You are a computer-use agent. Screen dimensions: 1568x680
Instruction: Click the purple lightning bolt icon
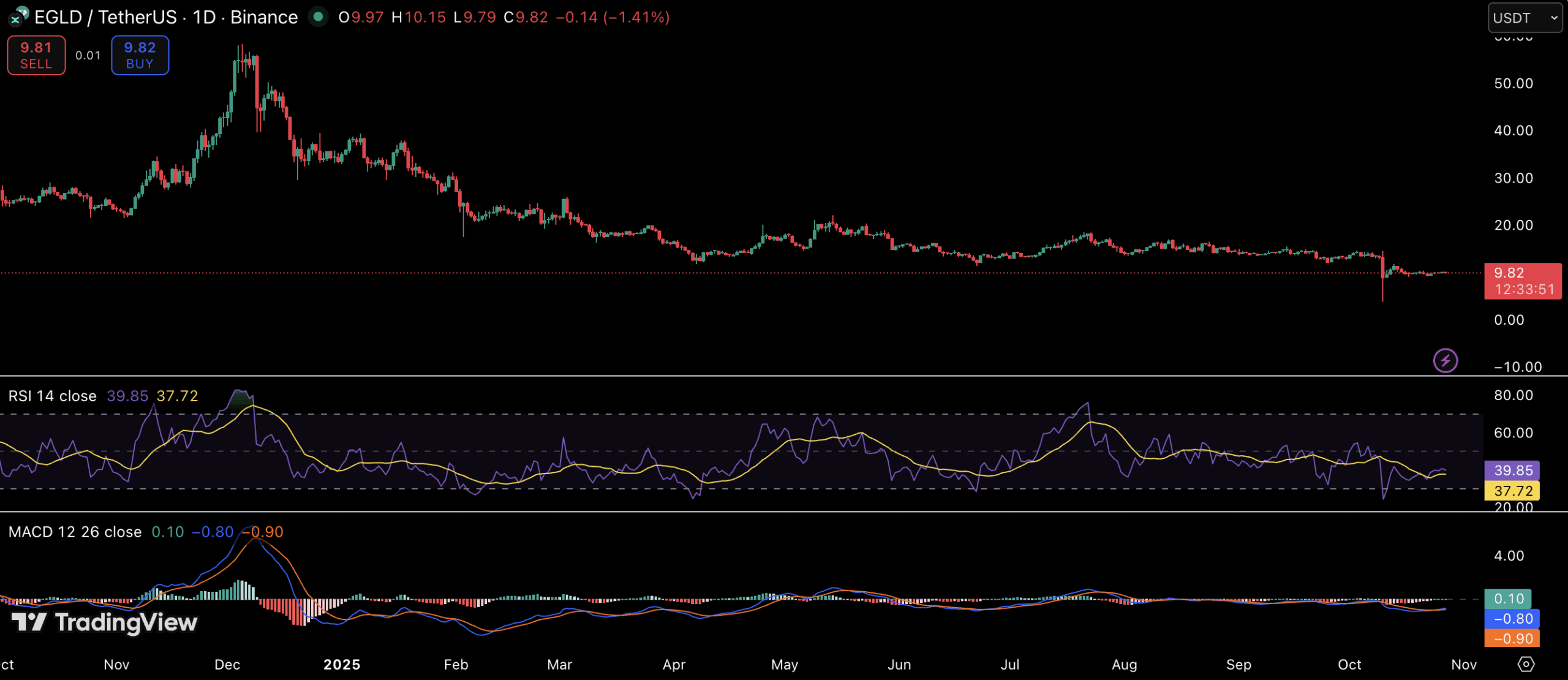(x=1445, y=360)
